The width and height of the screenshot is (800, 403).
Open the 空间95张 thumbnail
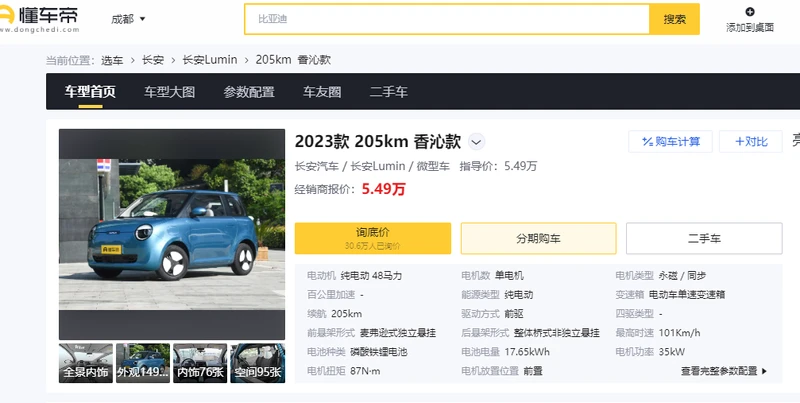click(x=257, y=363)
